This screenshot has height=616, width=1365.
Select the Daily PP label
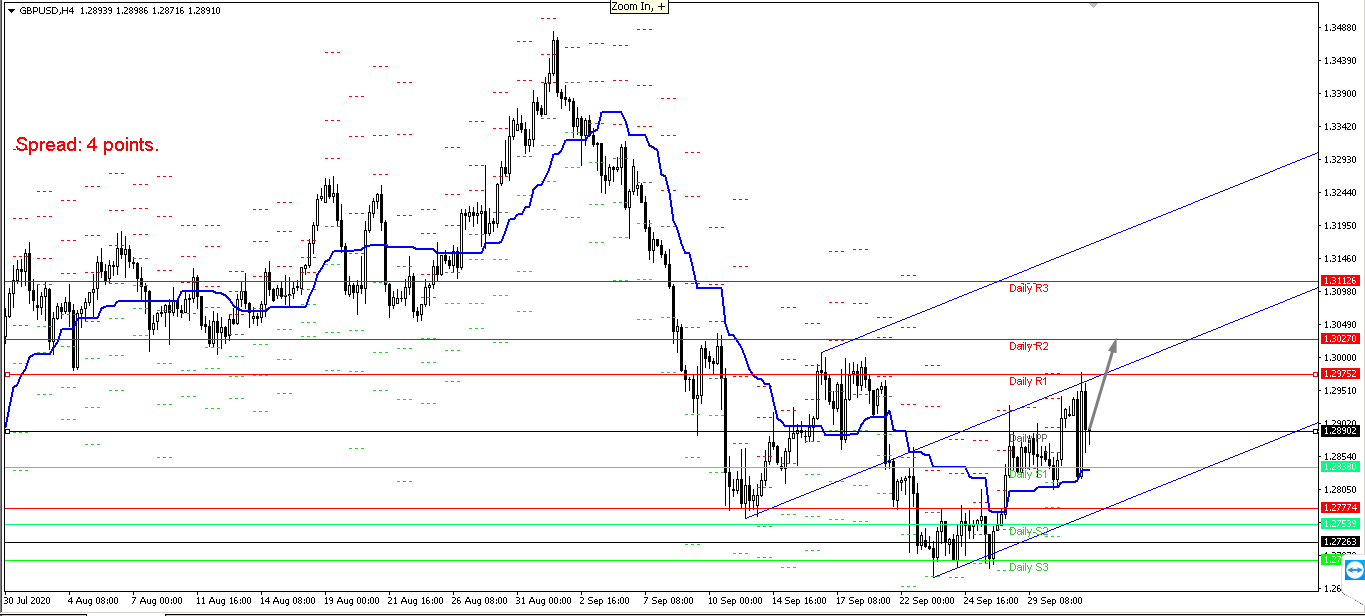1028,438
